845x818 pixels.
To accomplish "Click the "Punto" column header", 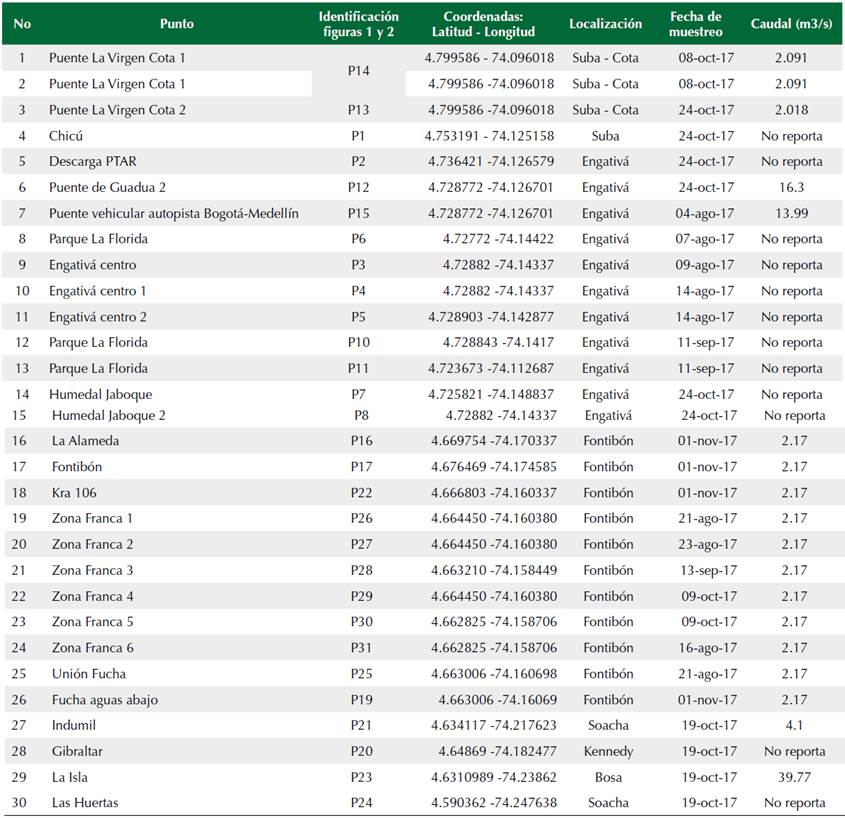I will coord(176,24).
